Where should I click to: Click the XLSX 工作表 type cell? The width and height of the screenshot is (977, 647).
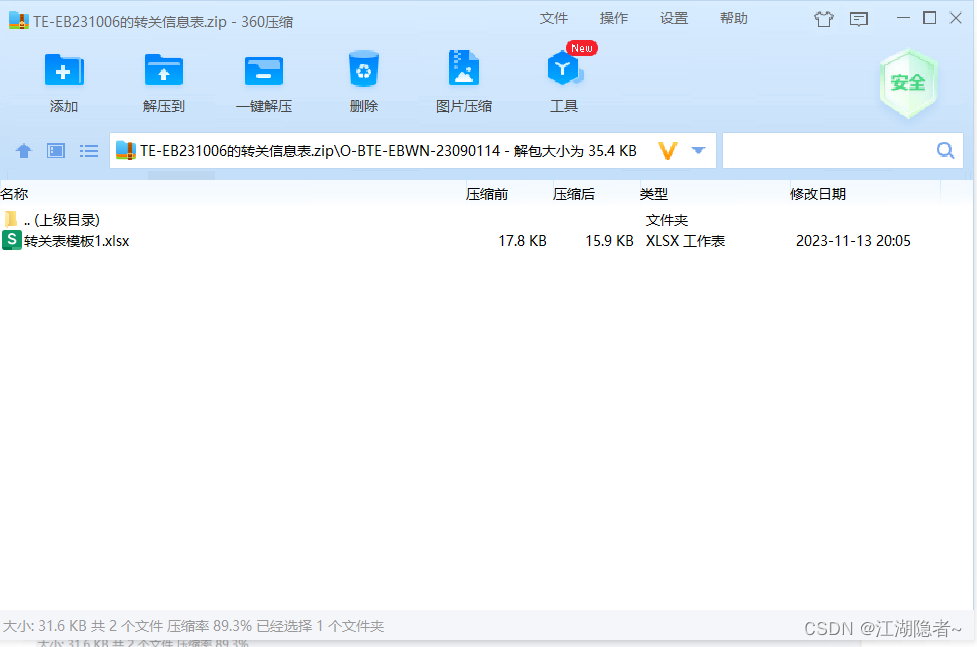point(685,241)
